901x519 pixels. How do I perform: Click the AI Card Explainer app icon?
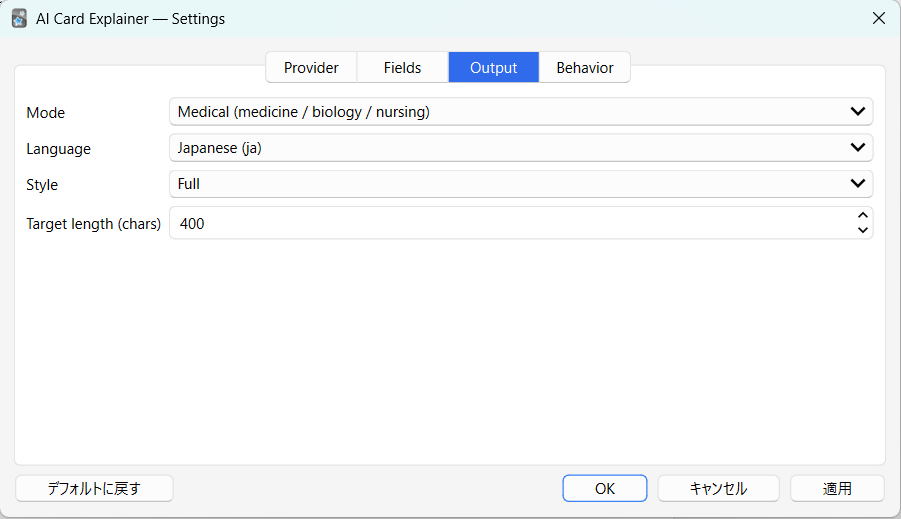(x=19, y=18)
